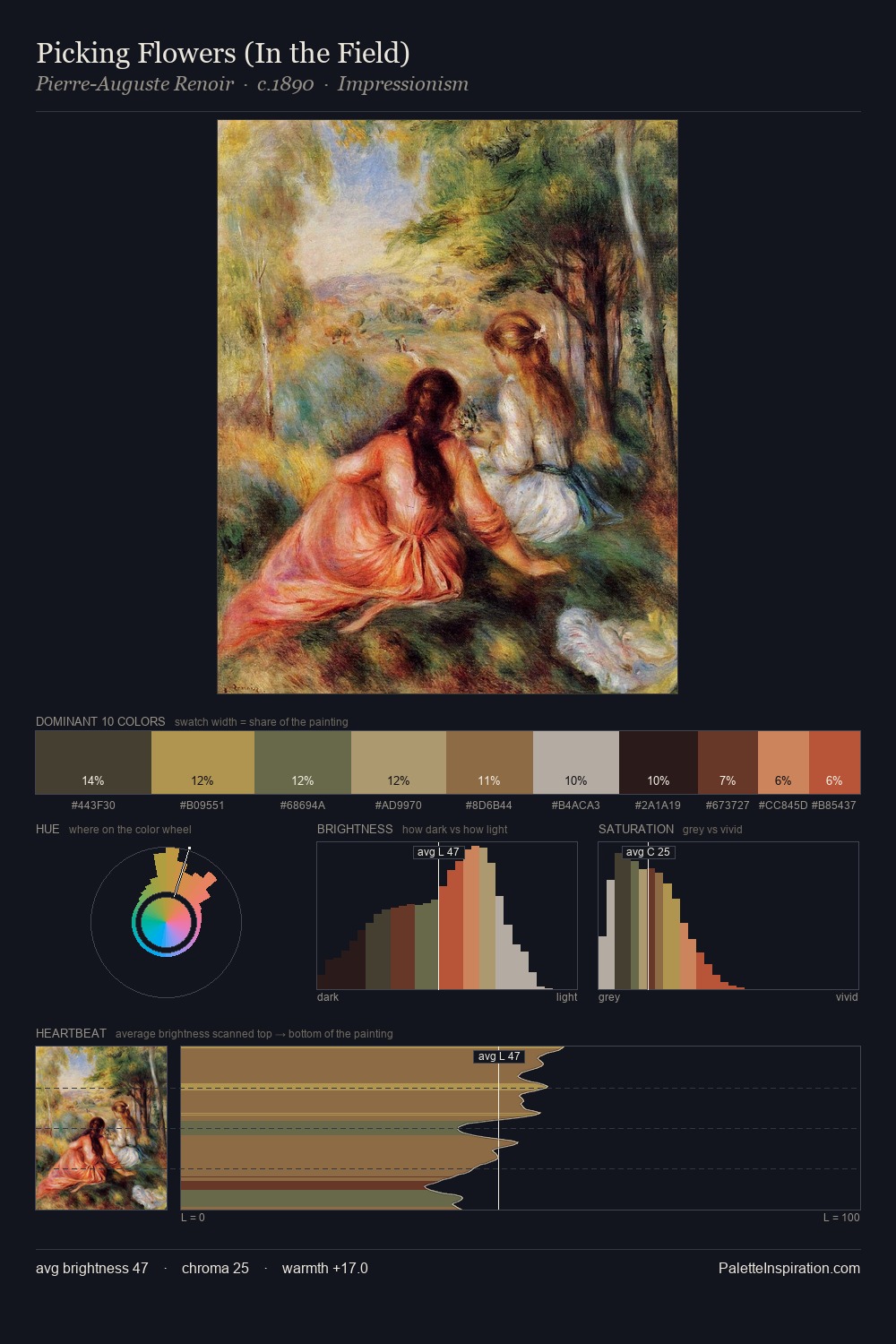Image resolution: width=896 pixels, height=1344 pixels.
Task: Click the small heartbeat painting thumbnail
Action: (x=101, y=1128)
